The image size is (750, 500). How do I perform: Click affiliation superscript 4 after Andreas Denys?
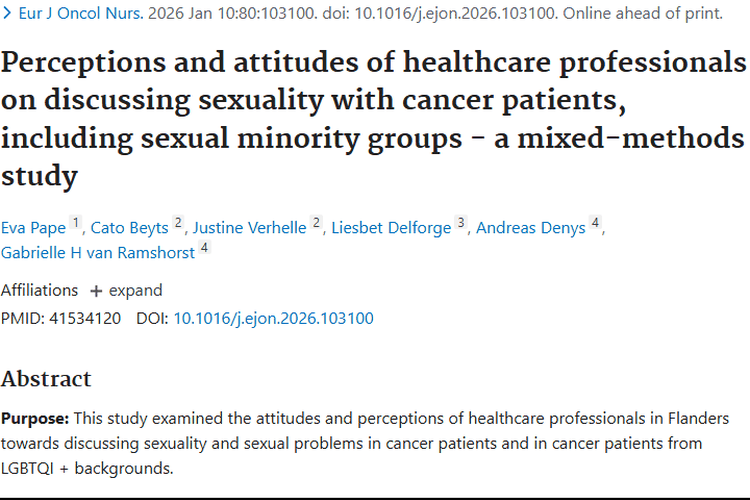click(x=595, y=223)
